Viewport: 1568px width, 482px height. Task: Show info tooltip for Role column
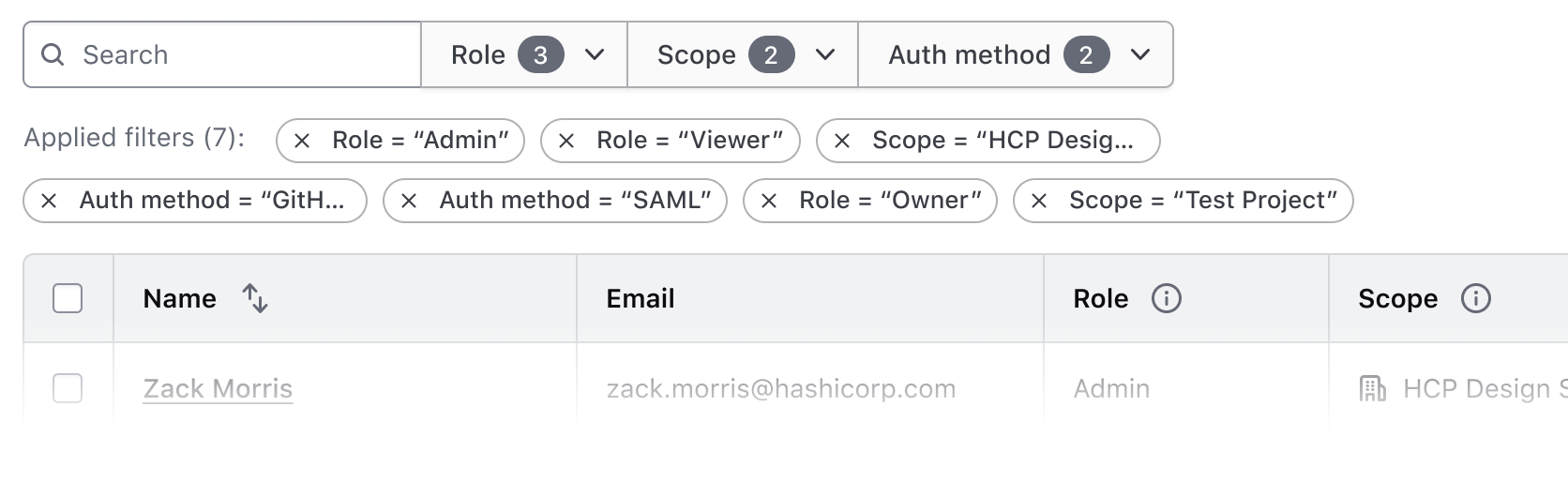(1166, 298)
